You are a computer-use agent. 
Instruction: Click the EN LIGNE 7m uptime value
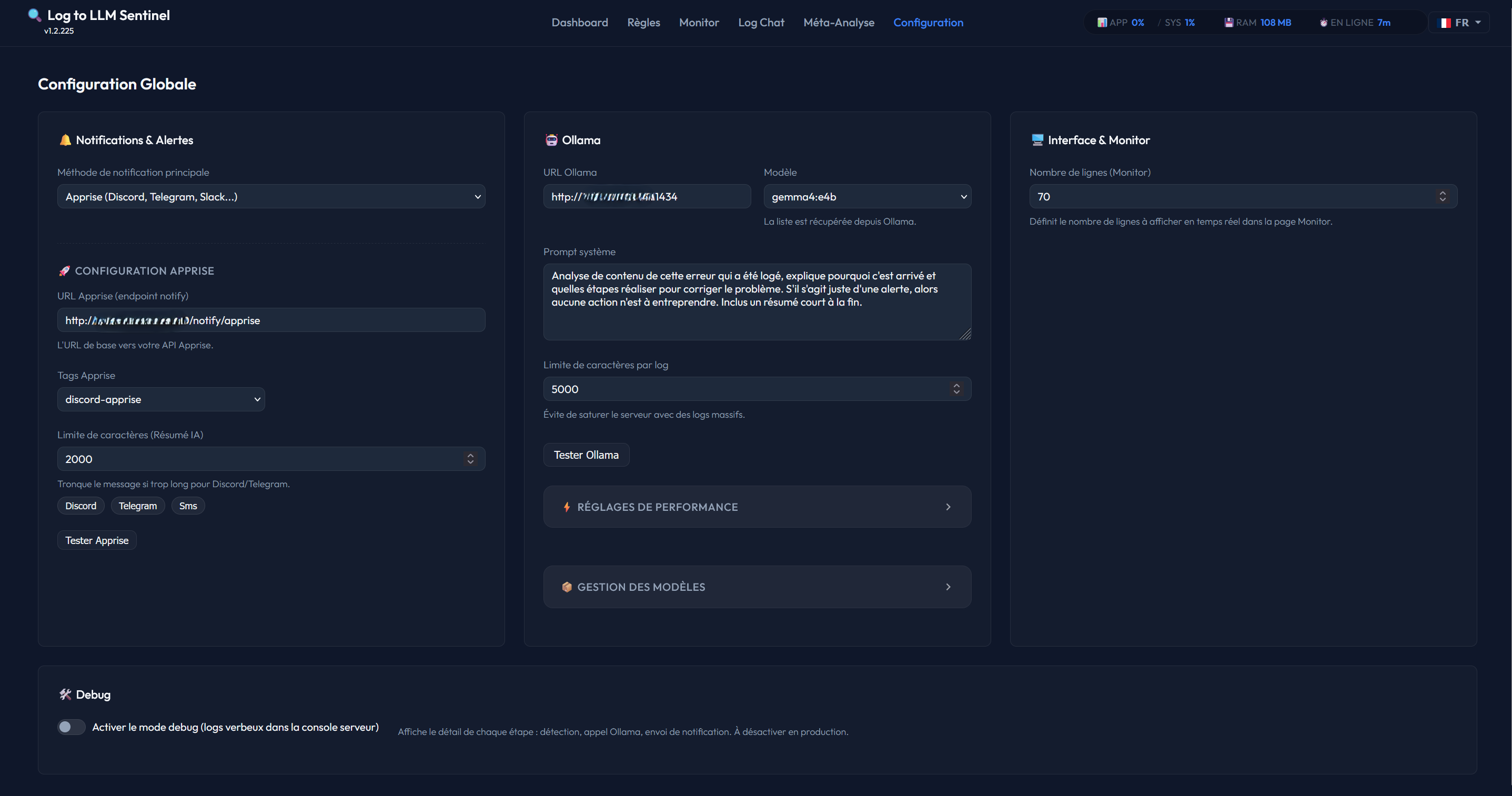click(1384, 22)
